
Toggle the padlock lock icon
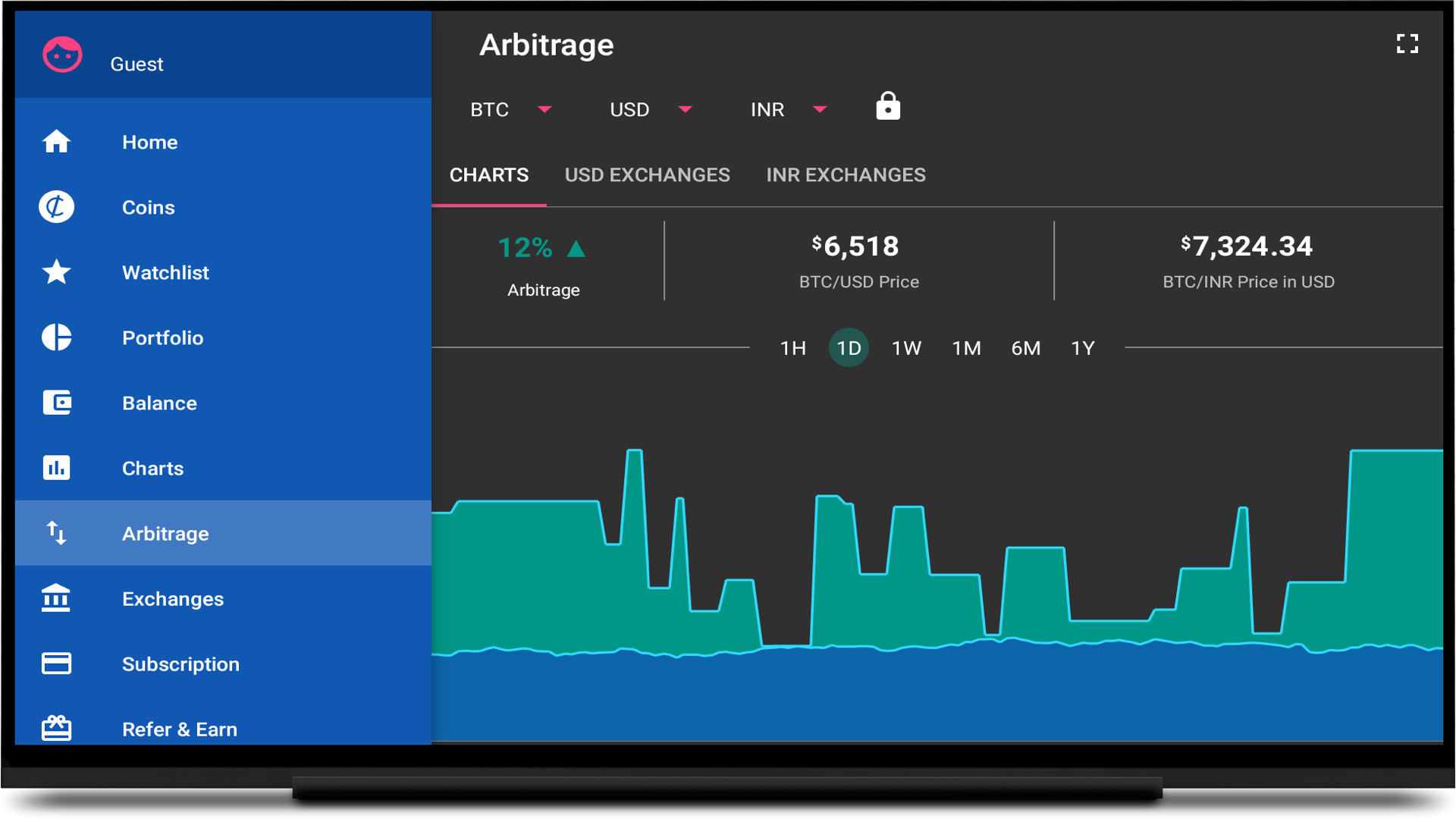click(x=888, y=107)
